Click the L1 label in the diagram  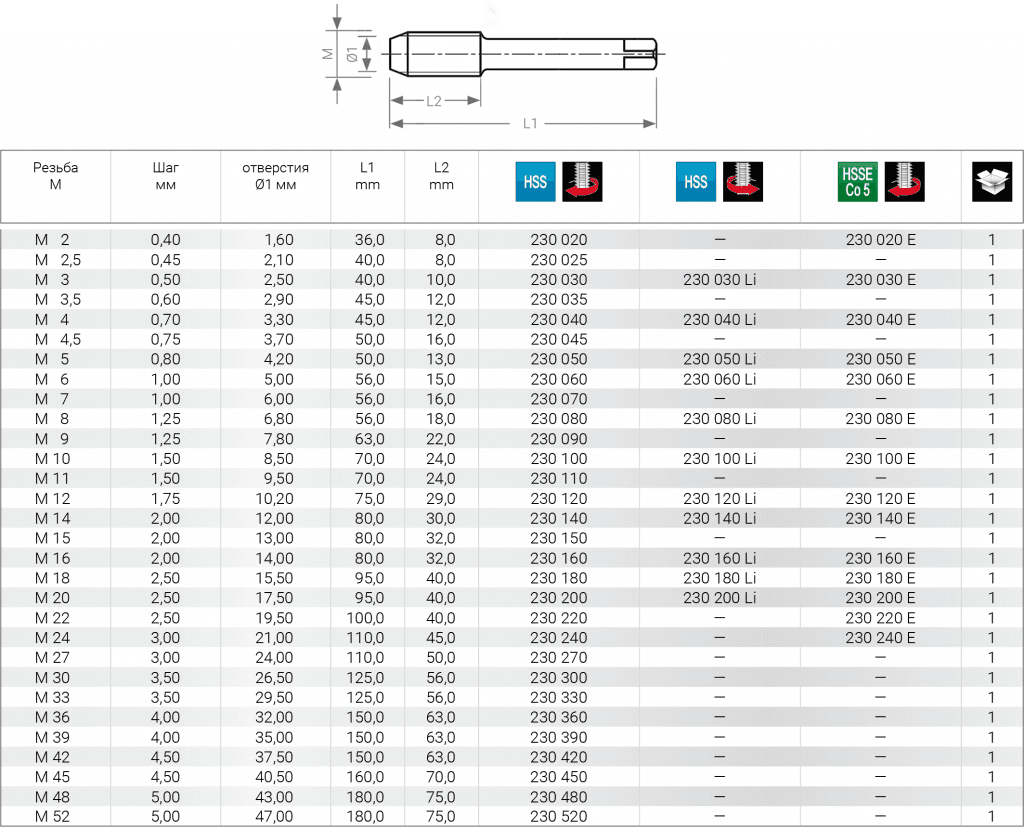pos(530,123)
